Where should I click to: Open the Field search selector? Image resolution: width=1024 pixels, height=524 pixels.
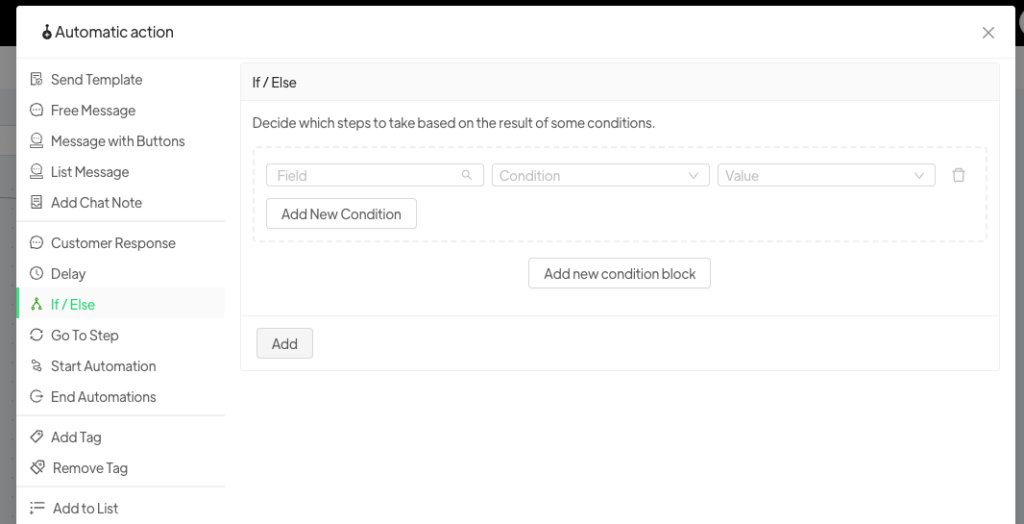(x=374, y=176)
